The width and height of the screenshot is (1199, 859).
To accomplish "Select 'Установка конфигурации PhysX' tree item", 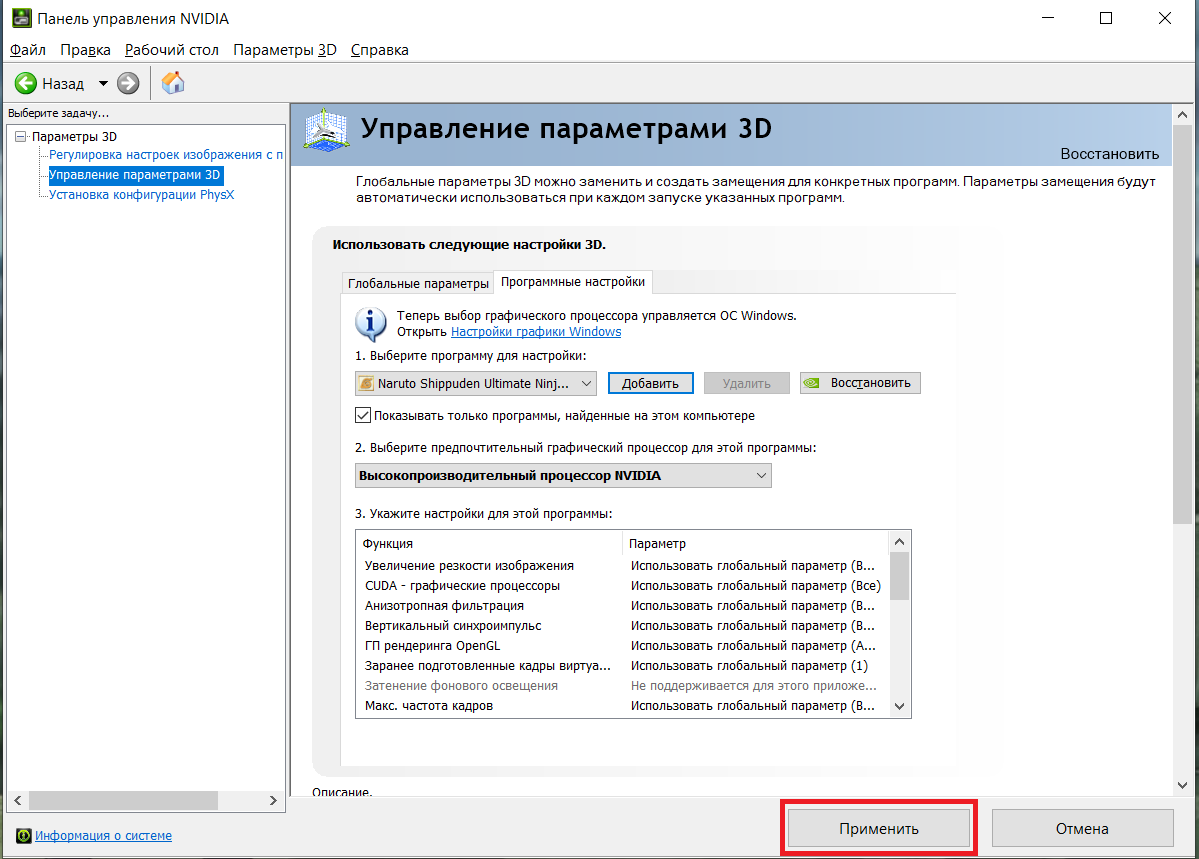I will 141,194.
